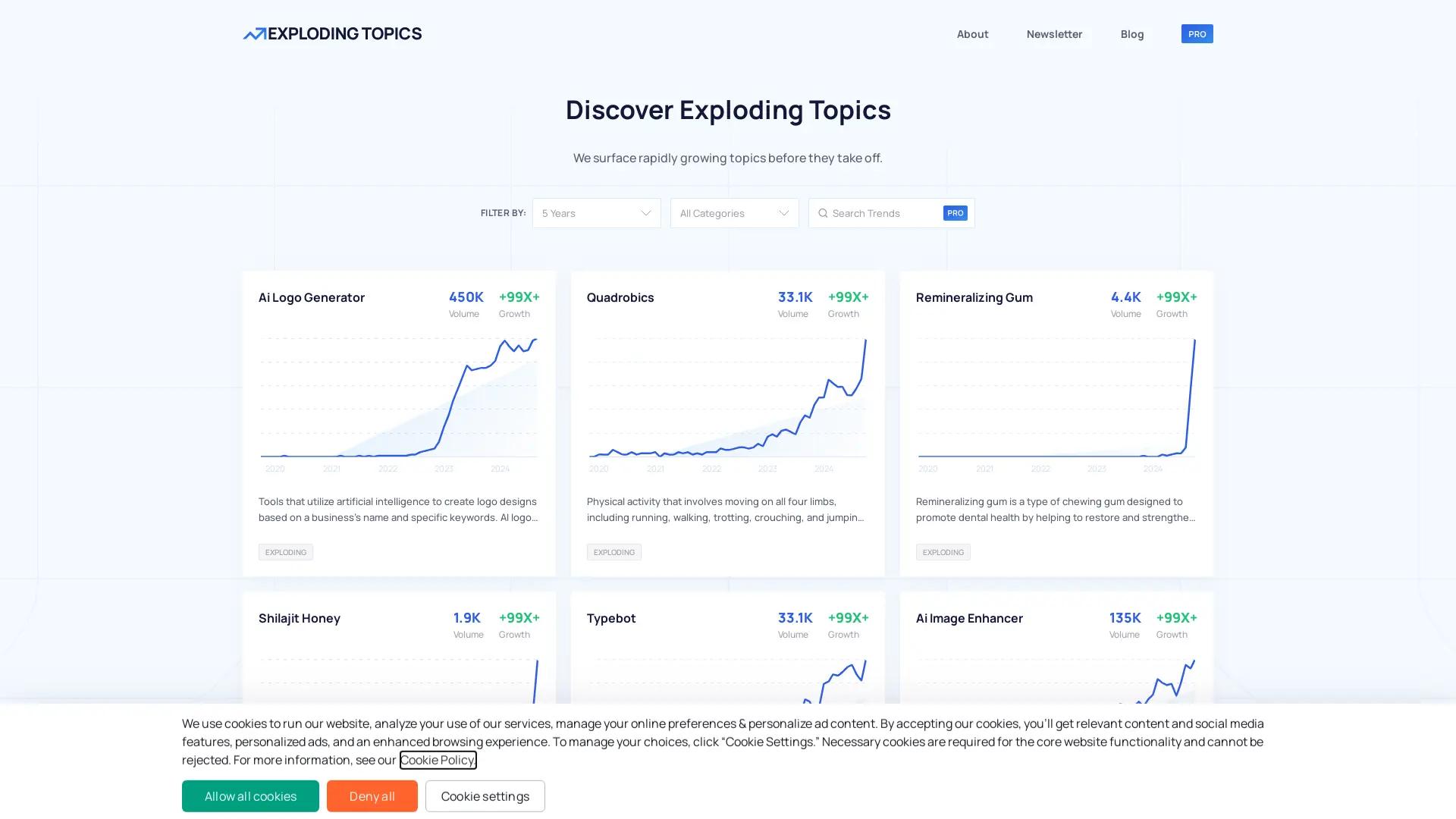Select the PRO button in top navigation

point(1197,33)
